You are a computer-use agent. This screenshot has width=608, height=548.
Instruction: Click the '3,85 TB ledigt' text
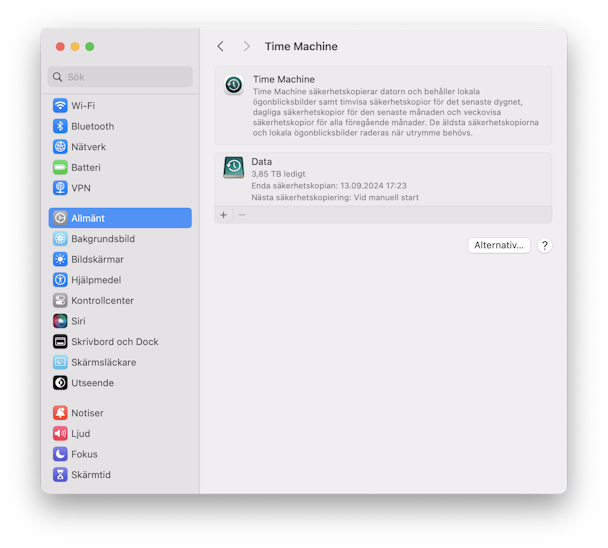278,174
